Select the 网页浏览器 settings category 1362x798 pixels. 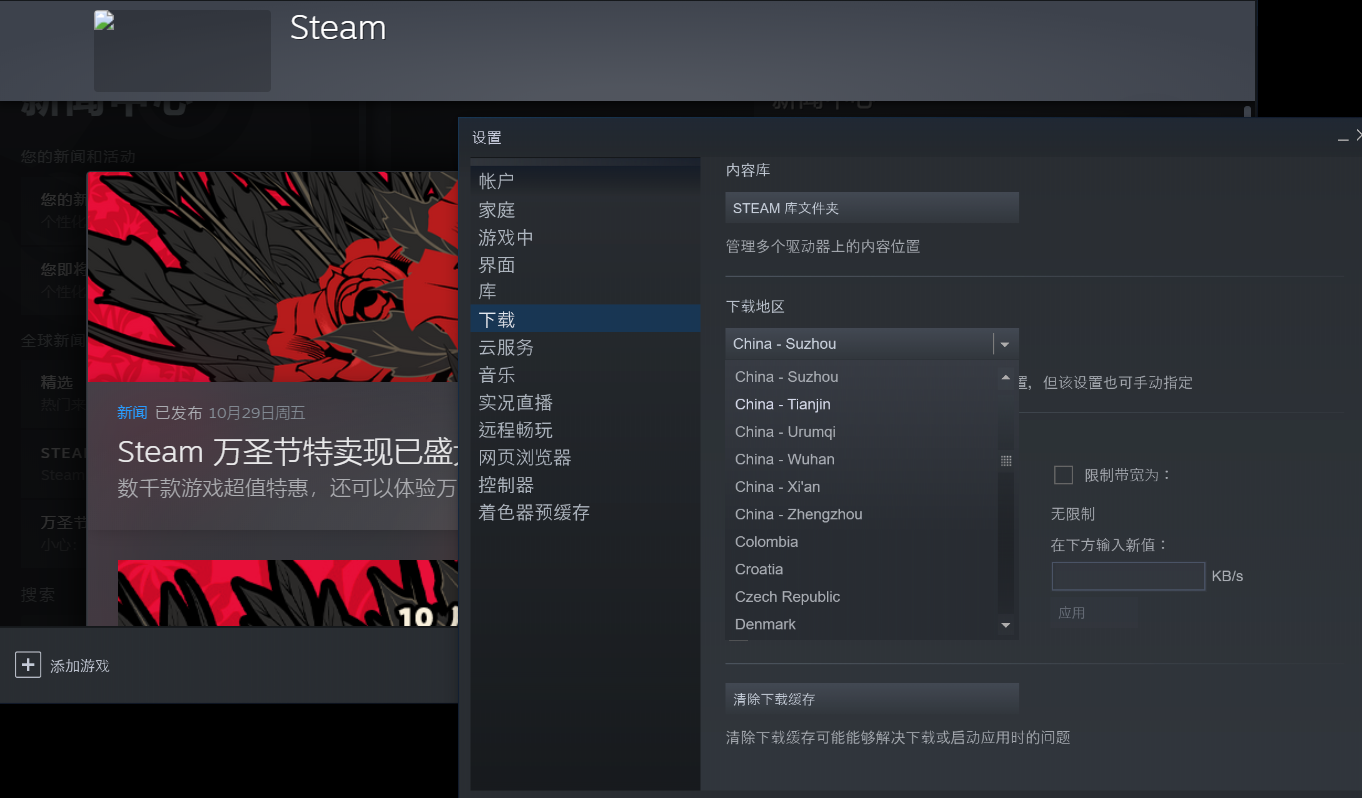point(585,457)
